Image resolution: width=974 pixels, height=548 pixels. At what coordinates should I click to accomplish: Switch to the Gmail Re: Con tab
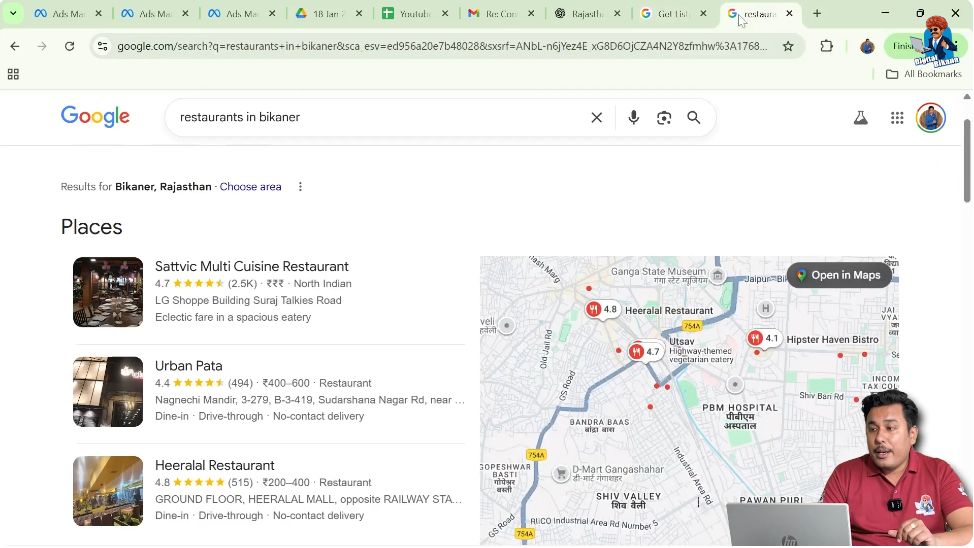[501, 13]
